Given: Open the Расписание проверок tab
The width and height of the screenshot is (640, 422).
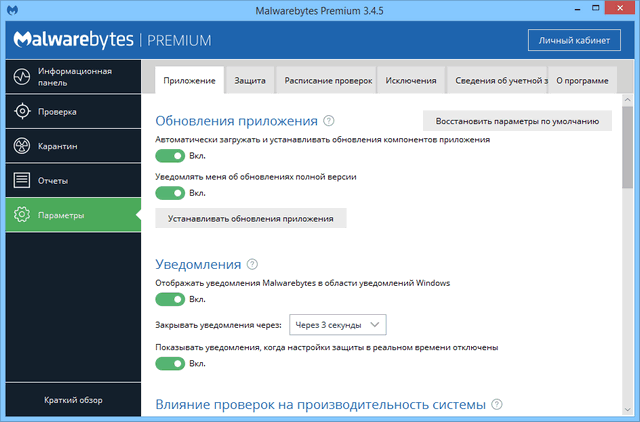Looking at the screenshot, I should click(328, 79).
